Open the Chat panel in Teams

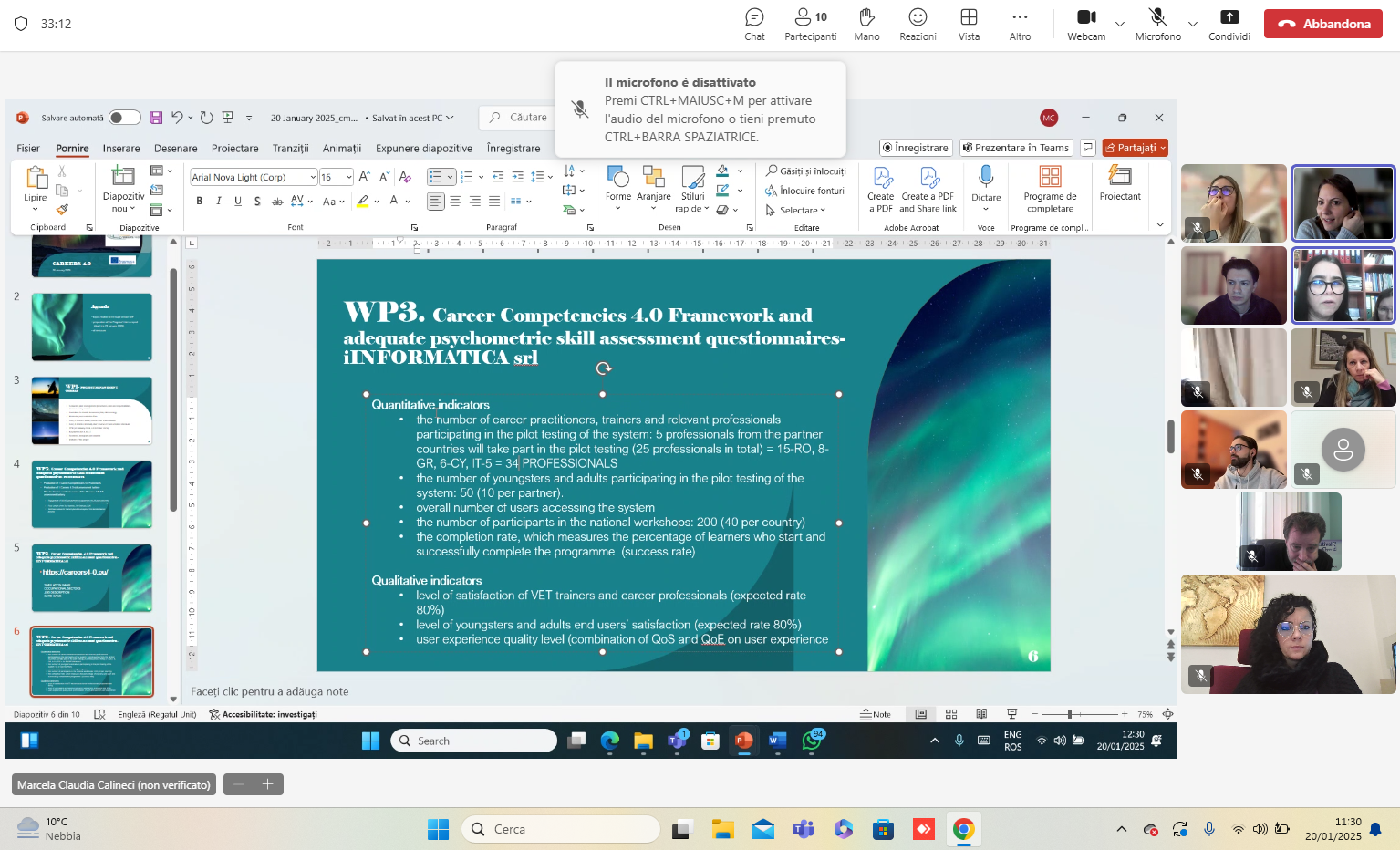754,25
